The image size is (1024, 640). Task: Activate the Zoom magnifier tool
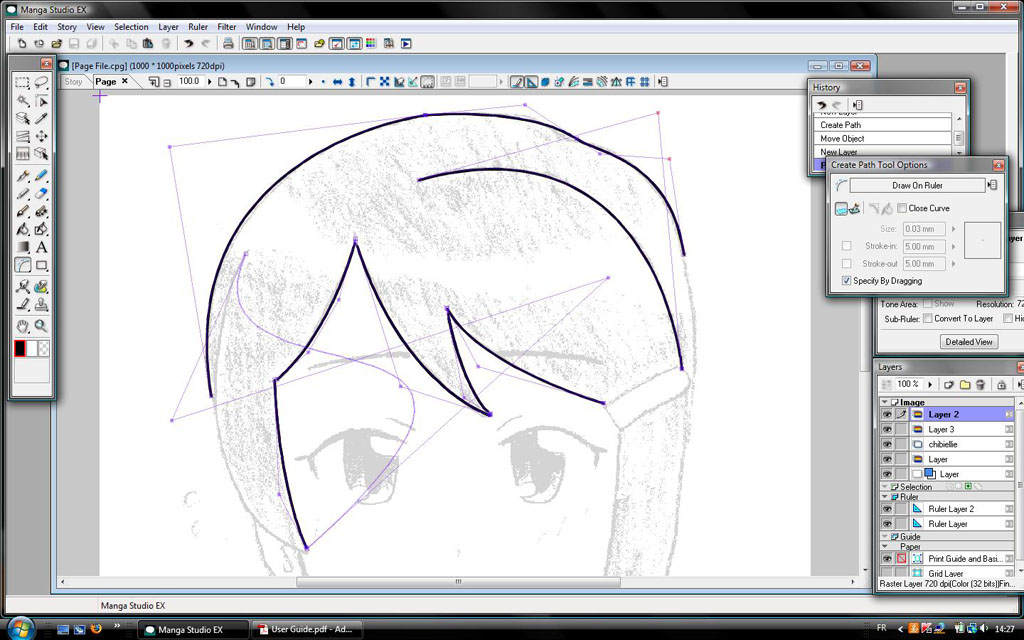tap(41, 326)
